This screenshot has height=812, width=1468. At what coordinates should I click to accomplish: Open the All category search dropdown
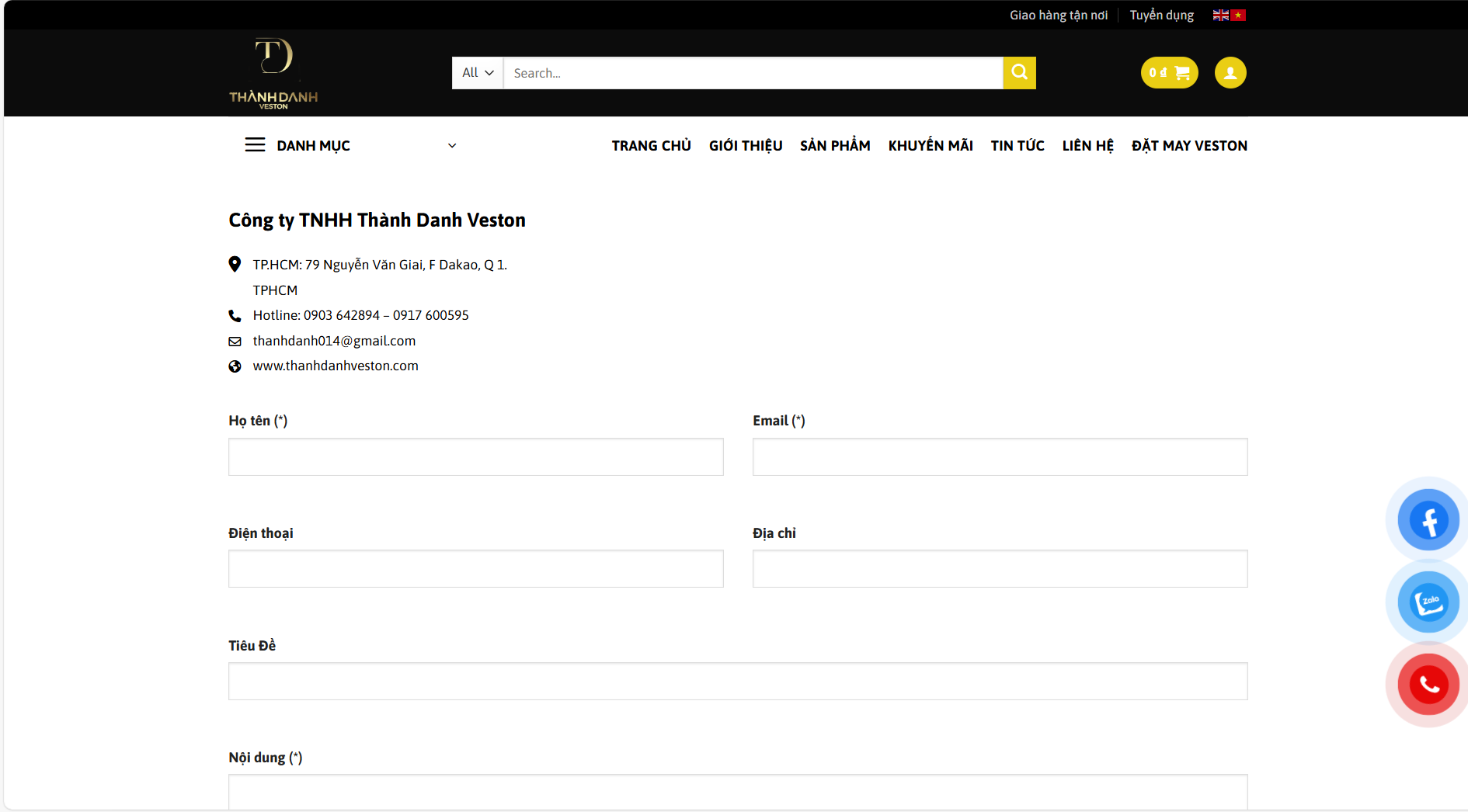(478, 73)
